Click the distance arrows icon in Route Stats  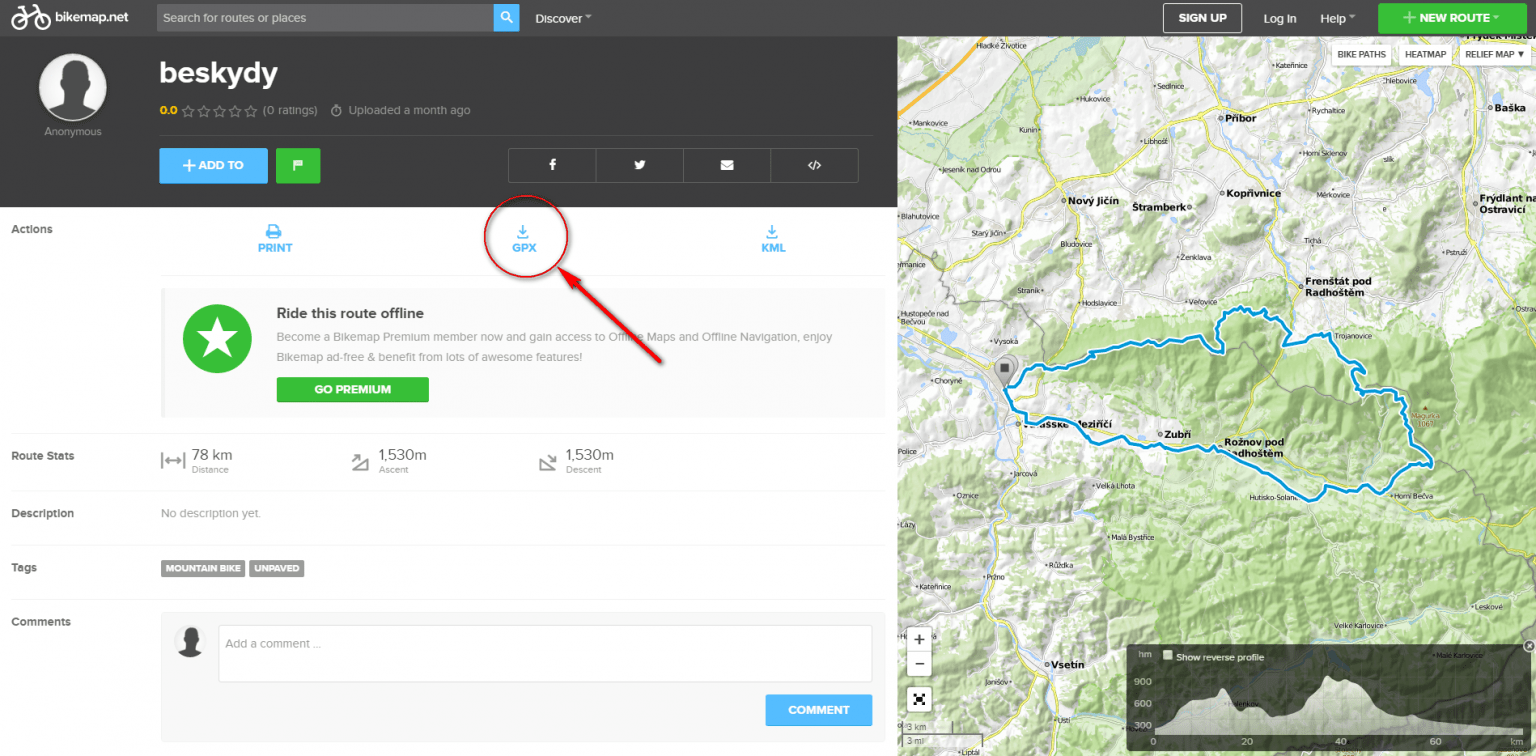click(x=173, y=461)
